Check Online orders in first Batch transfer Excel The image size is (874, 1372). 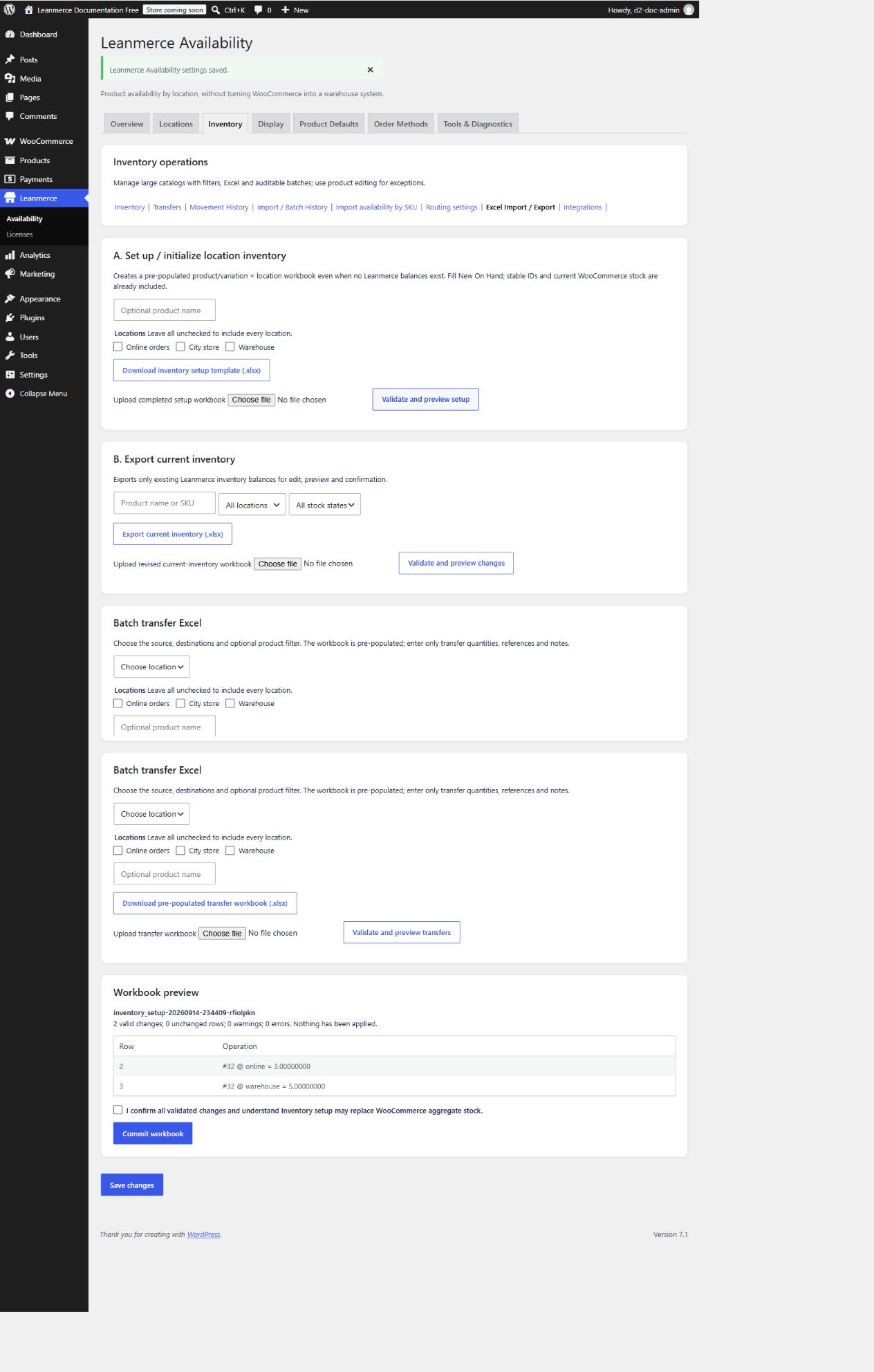tap(118, 703)
